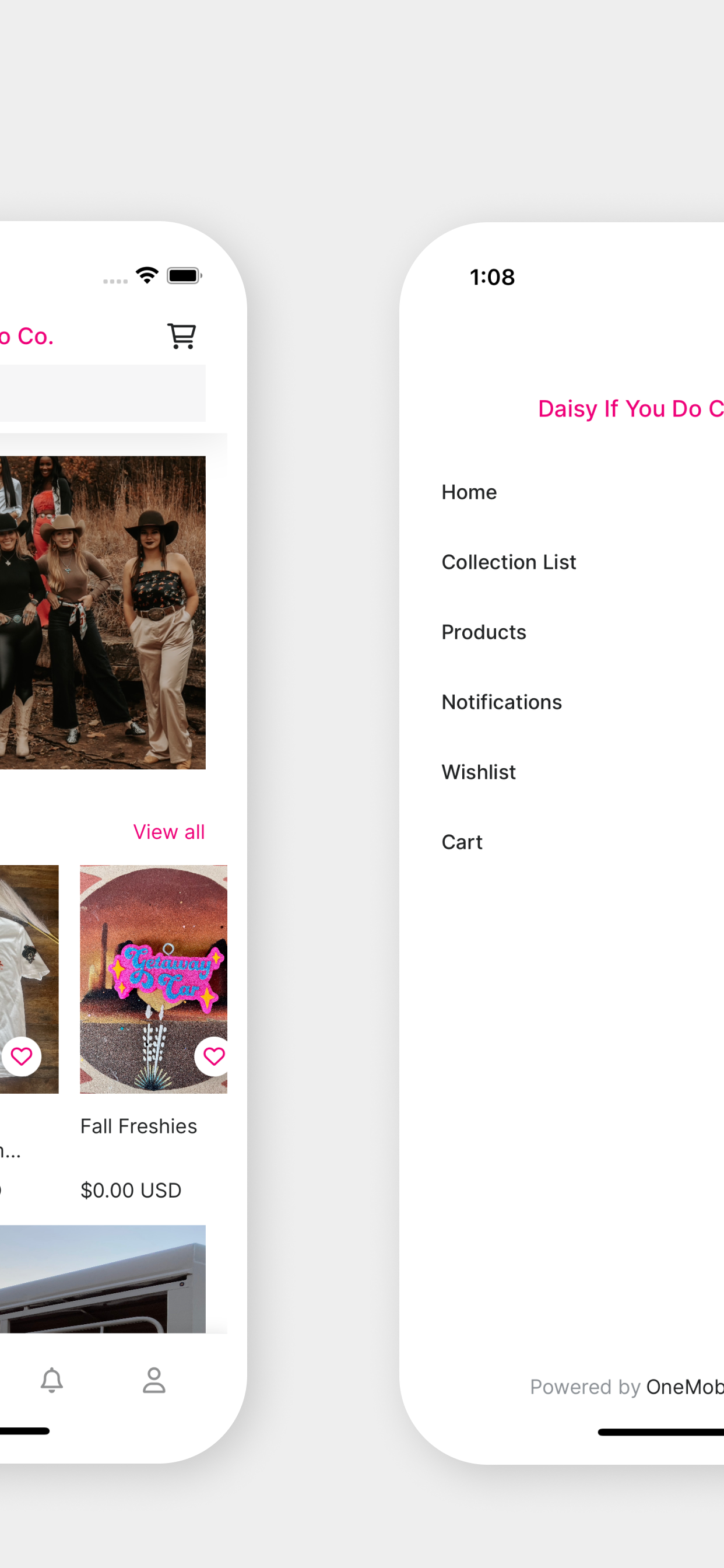Tap the battery status icon
Viewport: 724px width, 1568px height.
(x=184, y=276)
